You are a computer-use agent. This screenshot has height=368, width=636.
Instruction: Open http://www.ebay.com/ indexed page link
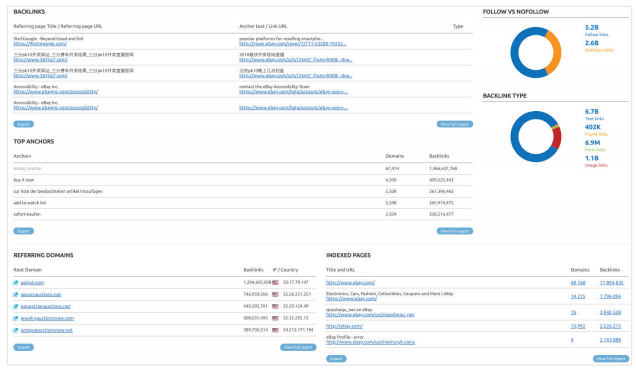pyautogui.click(x=350, y=283)
